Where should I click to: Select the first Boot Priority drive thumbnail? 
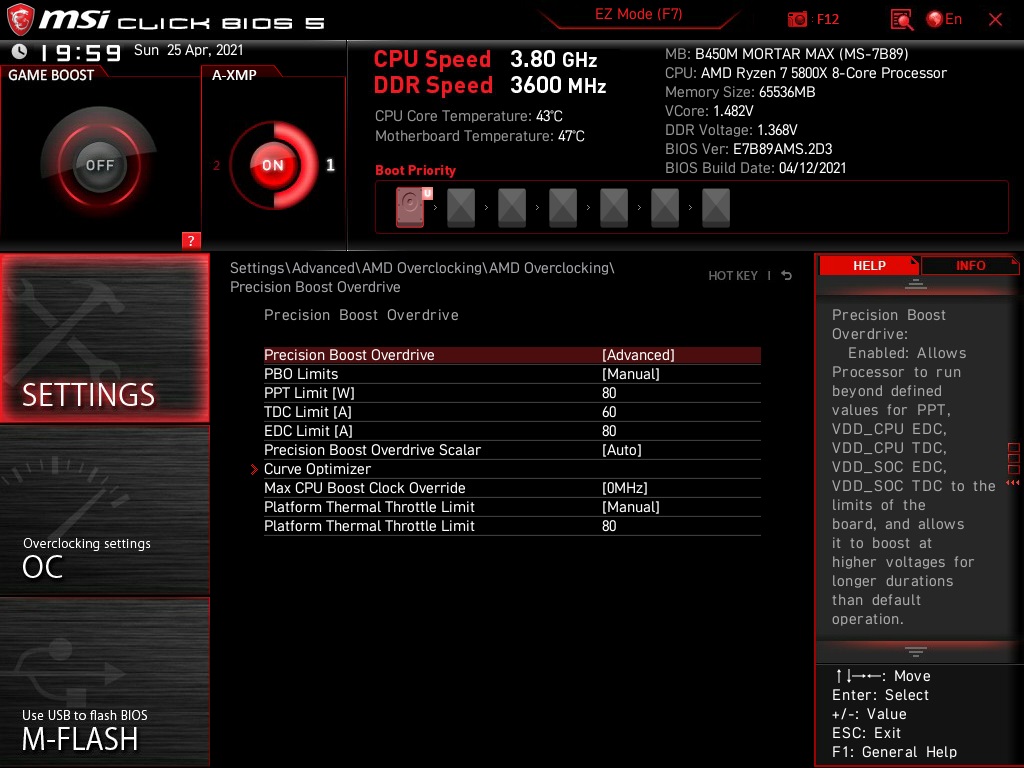pos(409,207)
